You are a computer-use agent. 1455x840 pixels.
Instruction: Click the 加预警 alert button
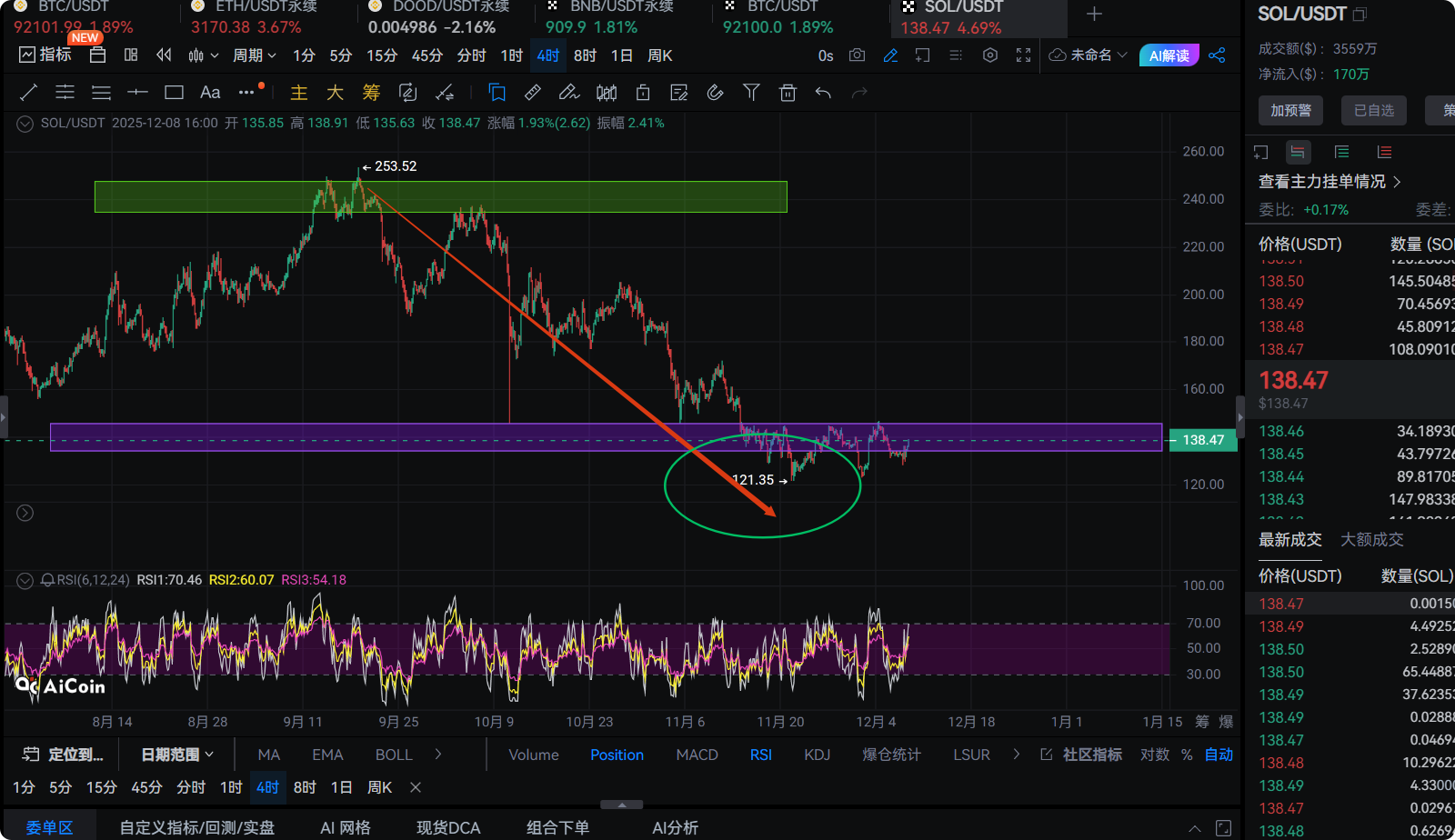coord(1290,110)
